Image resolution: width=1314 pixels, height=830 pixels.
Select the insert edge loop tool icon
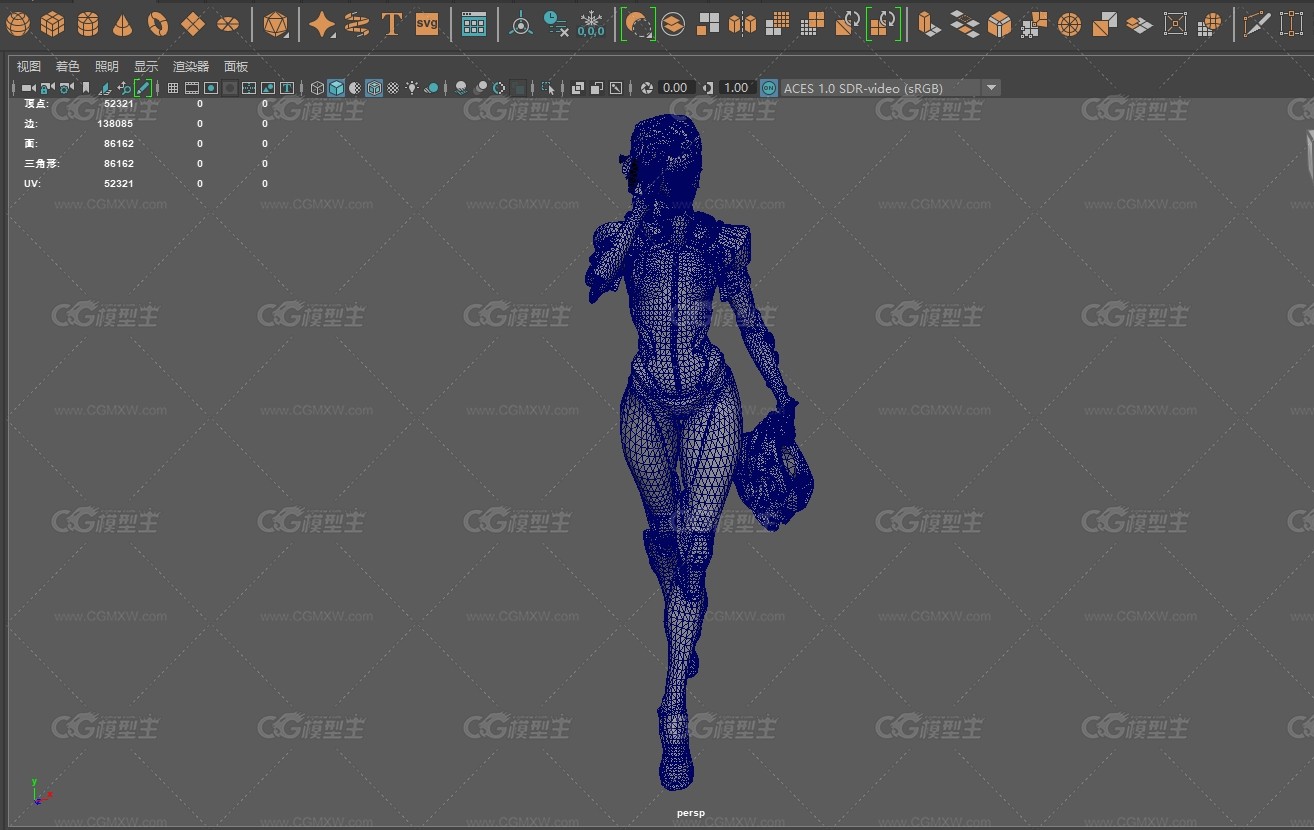tap(1291, 23)
